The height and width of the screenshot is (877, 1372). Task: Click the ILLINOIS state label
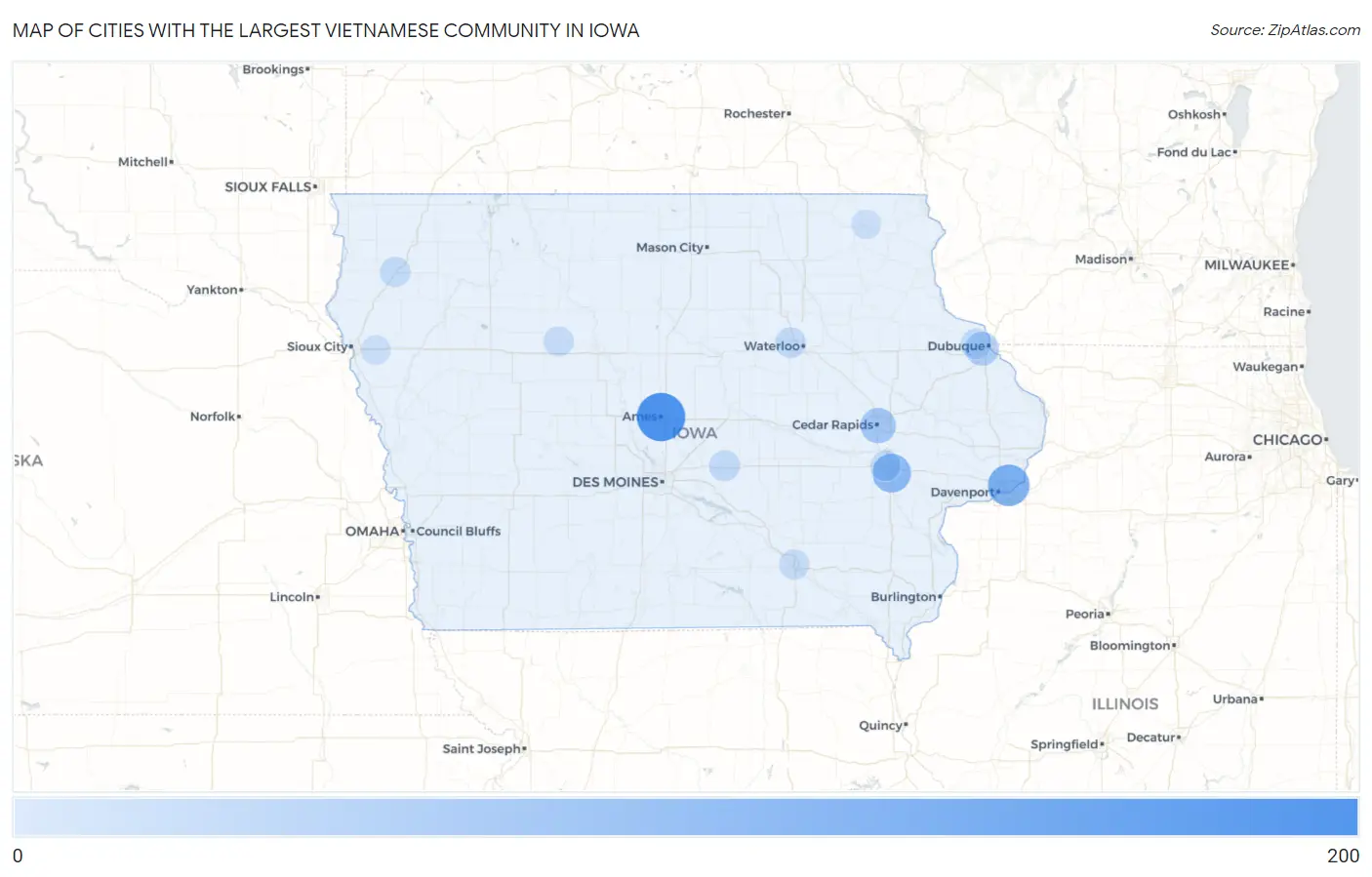pyautogui.click(x=1125, y=704)
